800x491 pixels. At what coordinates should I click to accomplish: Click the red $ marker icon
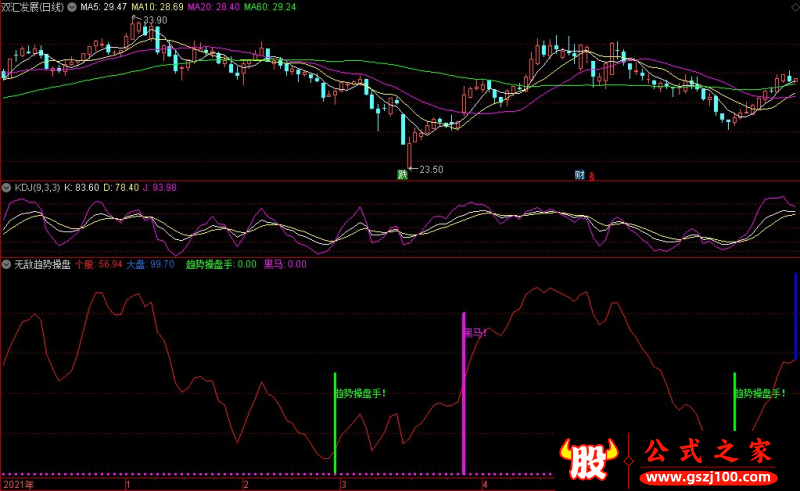pyautogui.click(x=592, y=177)
